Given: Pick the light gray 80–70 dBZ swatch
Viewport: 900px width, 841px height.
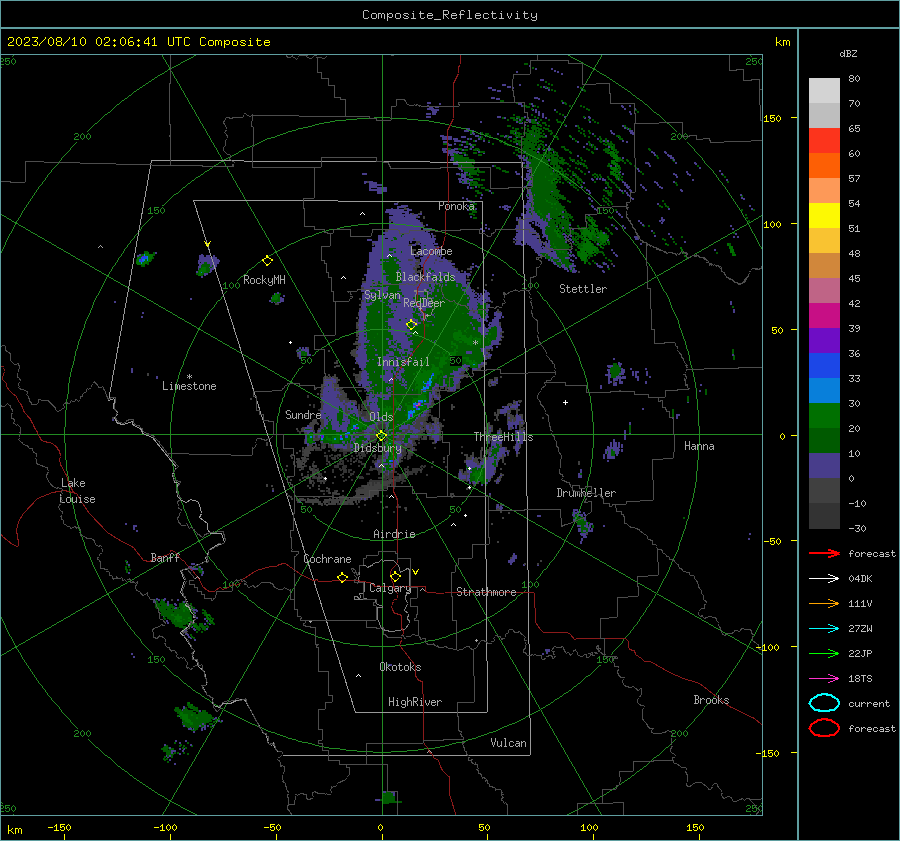Looking at the screenshot, I should click(824, 91).
